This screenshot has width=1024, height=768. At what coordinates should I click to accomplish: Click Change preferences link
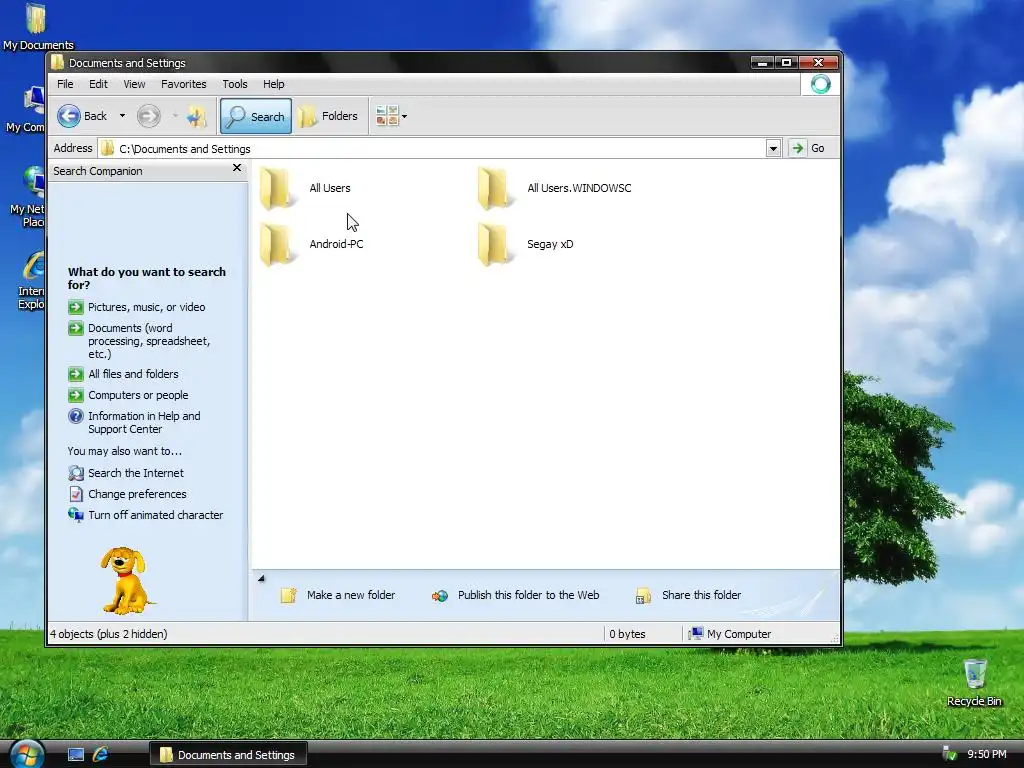click(137, 494)
